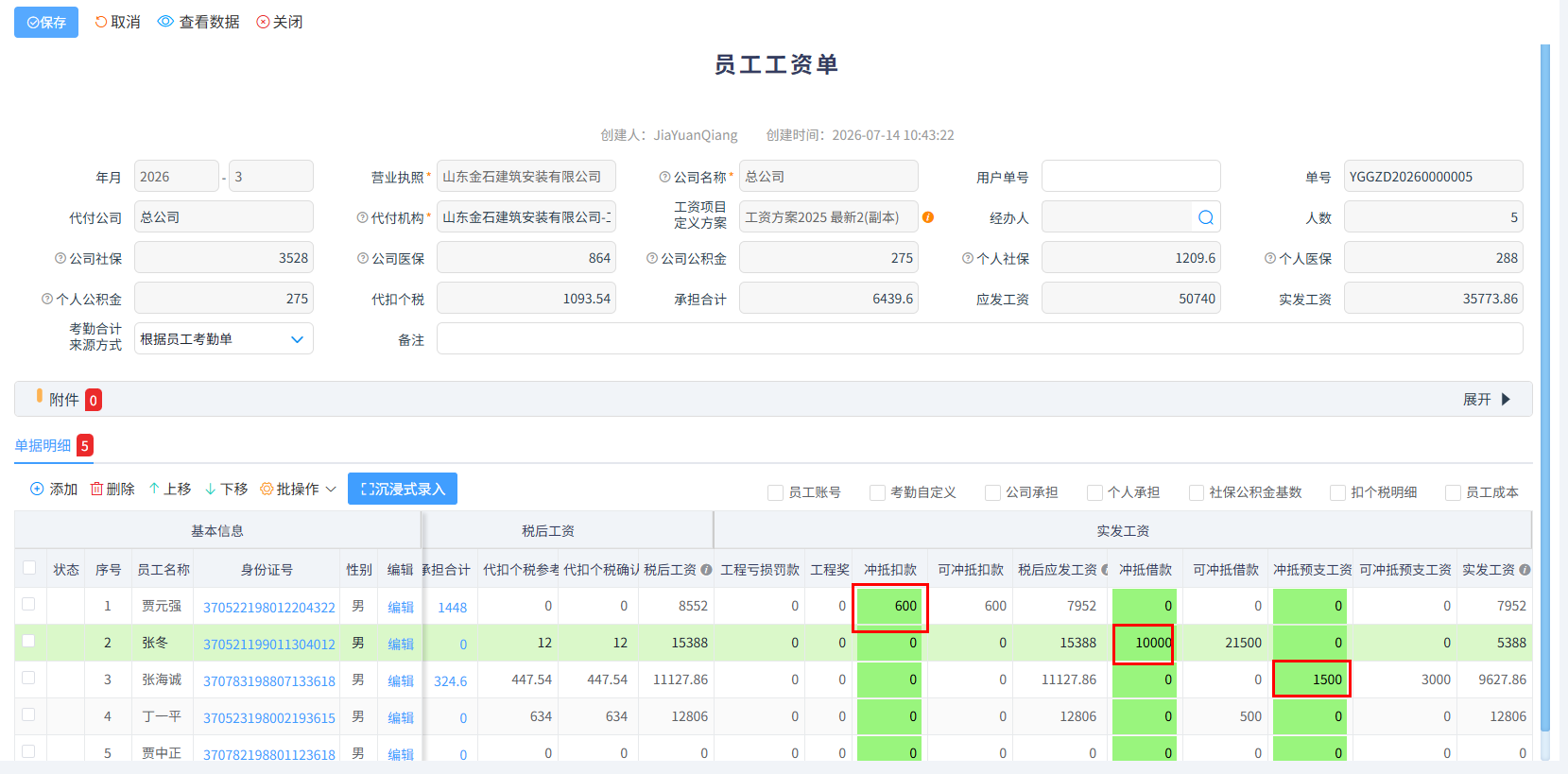Open the 考勤合计来源方式 dropdown
Screen dimensions: 1568x774
(224, 339)
